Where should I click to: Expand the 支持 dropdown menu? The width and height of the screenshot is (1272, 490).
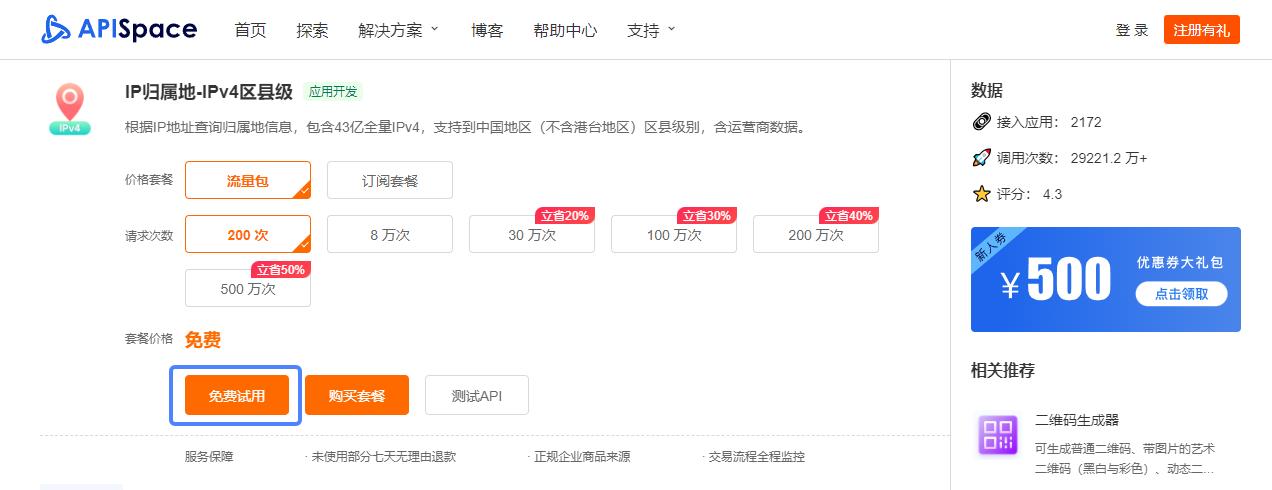pyautogui.click(x=651, y=30)
